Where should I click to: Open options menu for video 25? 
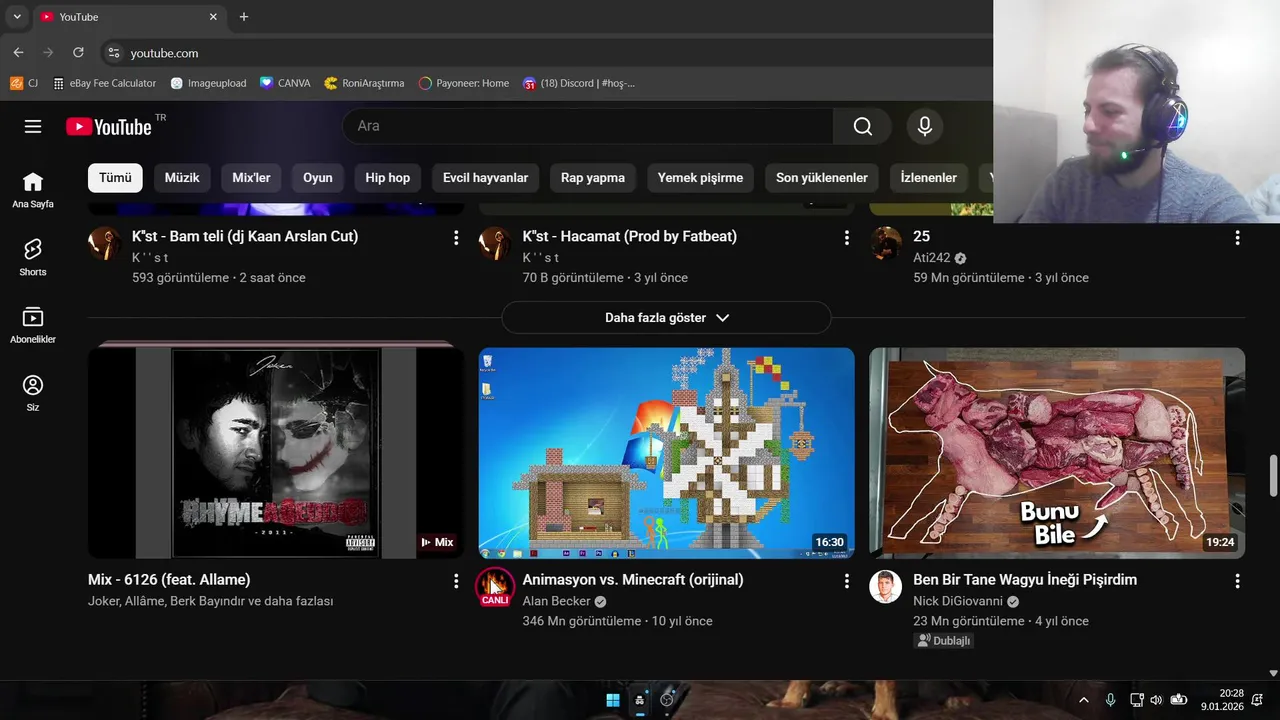[x=1237, y=238]
